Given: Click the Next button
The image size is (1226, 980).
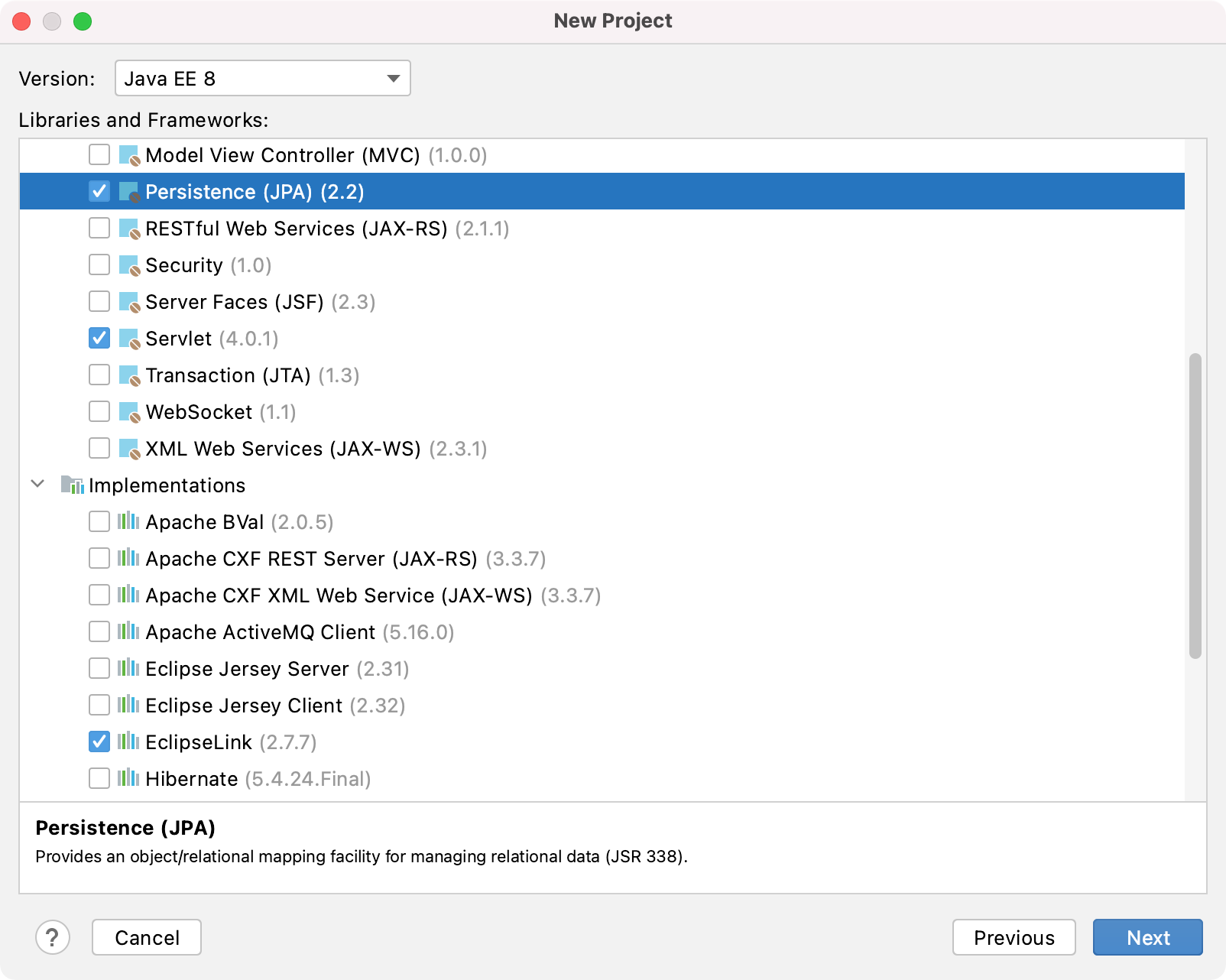Looking at the screenshot, I should click(x=1147, y=937).
